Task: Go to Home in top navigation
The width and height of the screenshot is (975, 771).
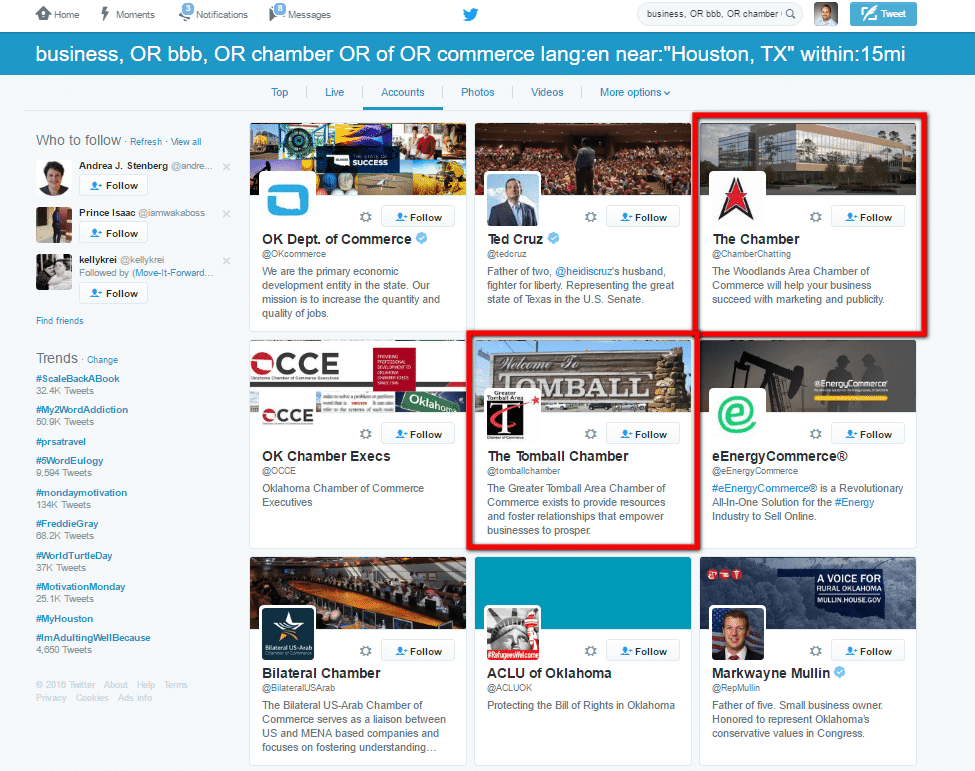Action: [58, 14]
